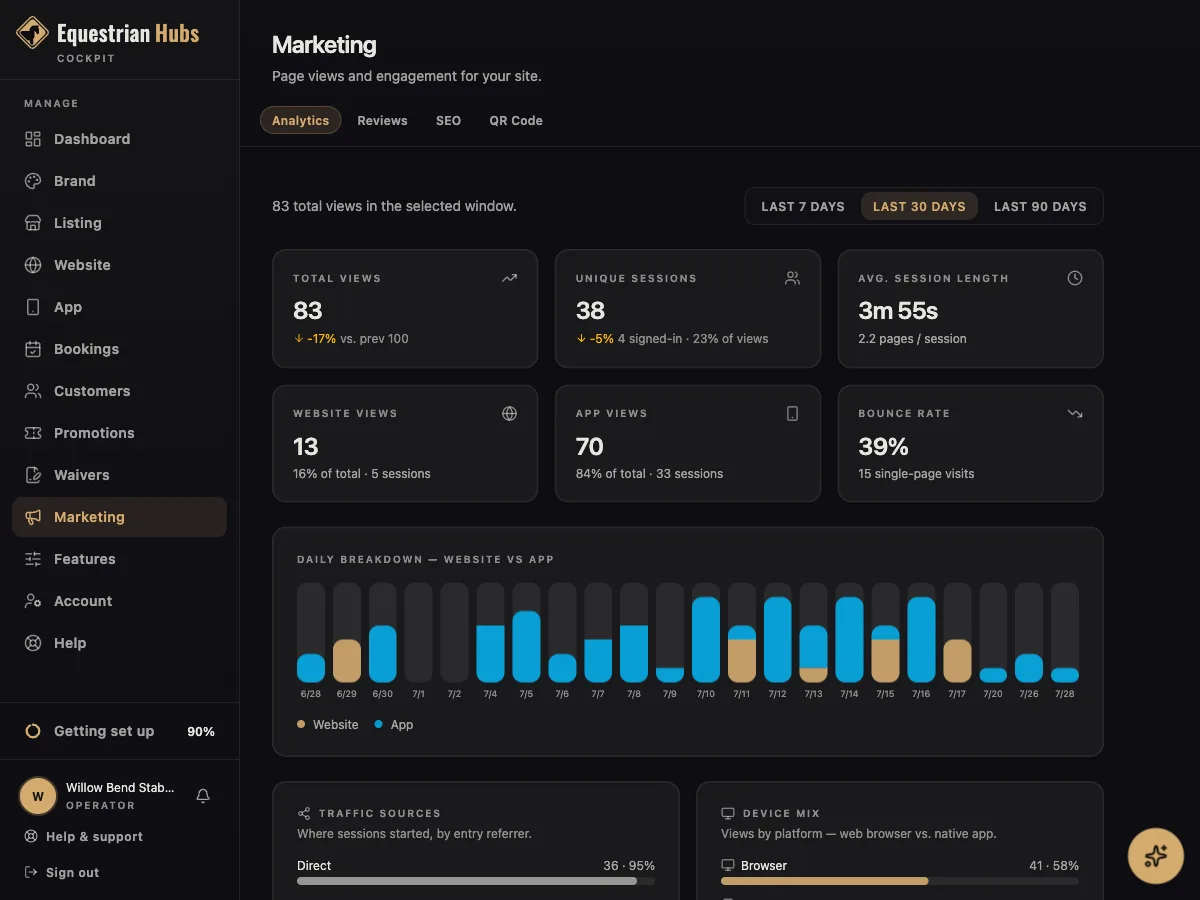Switch range to Last 90 Days
This screenshot has width=1200, height=900.
click(1040, 207)
